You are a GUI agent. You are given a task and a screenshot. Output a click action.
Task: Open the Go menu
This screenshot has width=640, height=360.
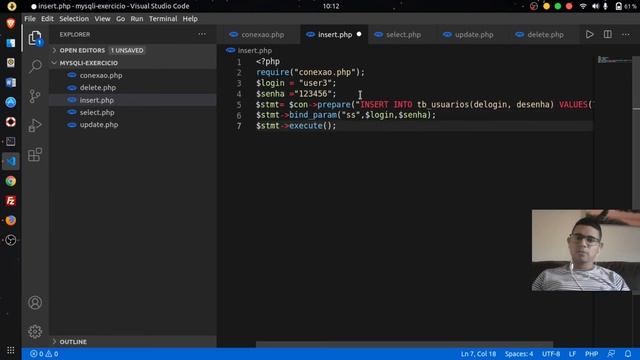(120, 19)
